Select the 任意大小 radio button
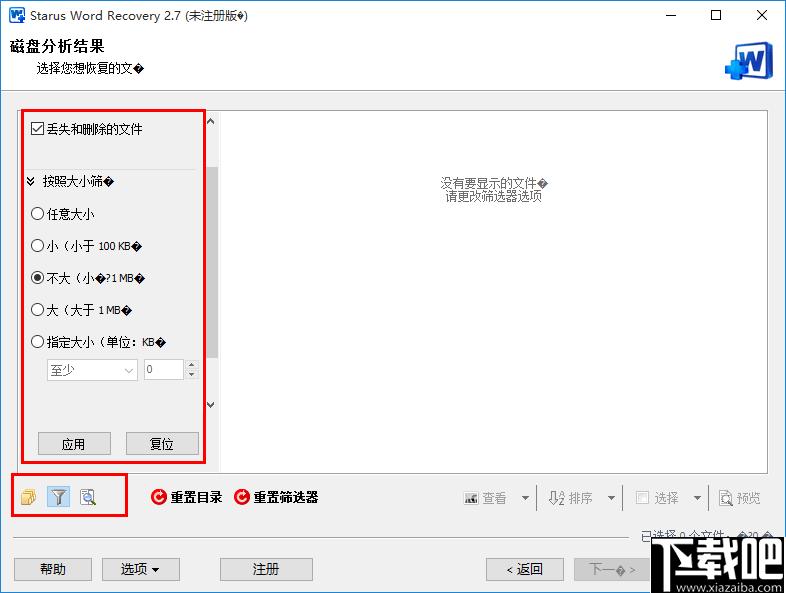The image size is (786, 593). coord(38,214)
